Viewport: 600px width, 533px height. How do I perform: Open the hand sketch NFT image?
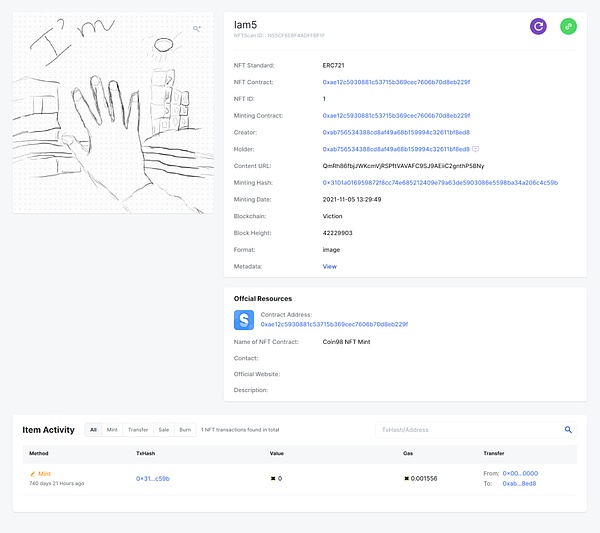point(113,113)
